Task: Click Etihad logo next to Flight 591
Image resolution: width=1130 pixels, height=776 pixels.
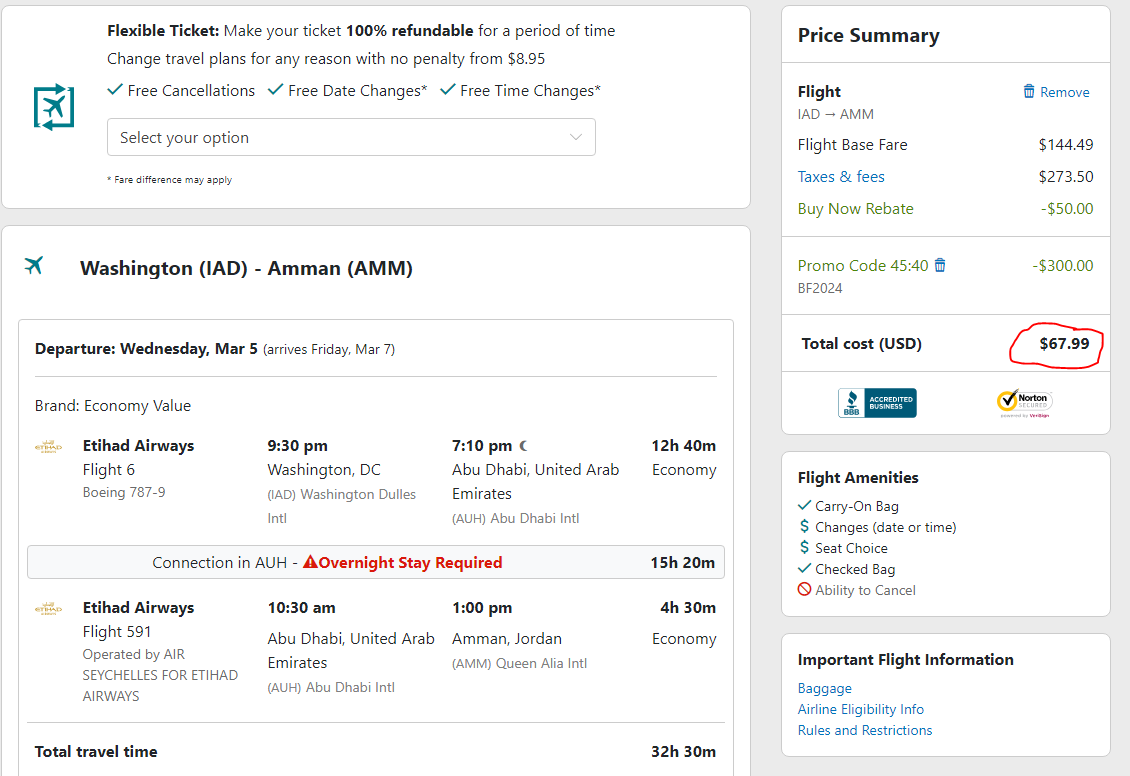Action: click(48, 609)
